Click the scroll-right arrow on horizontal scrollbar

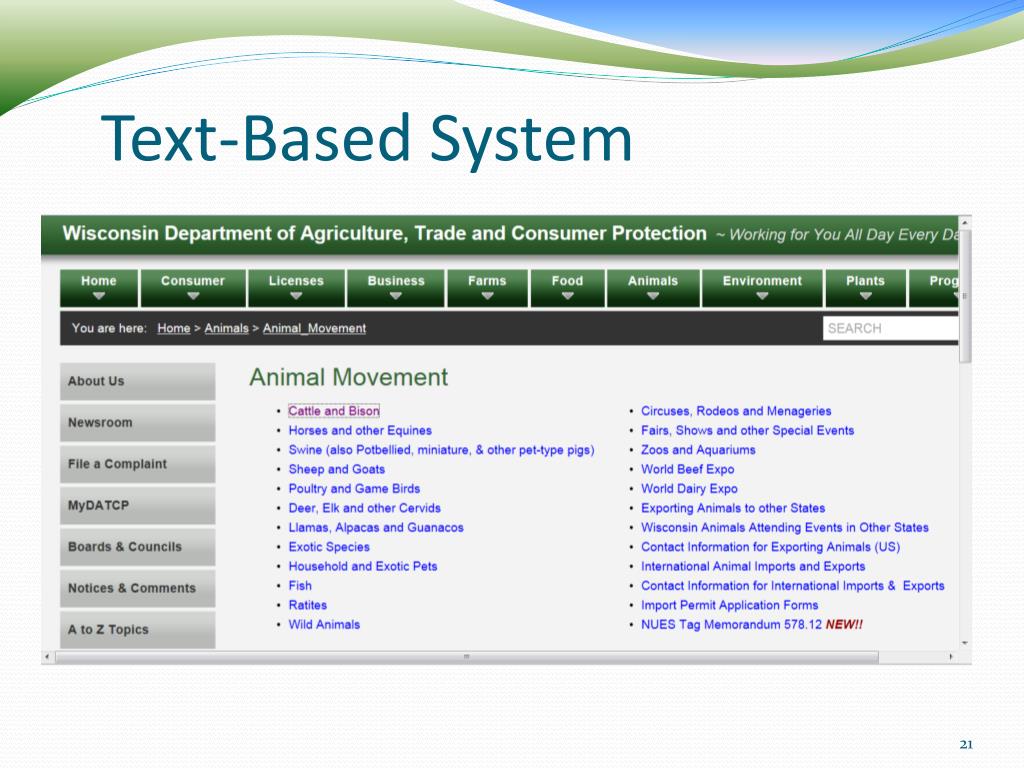coord(951,656)
